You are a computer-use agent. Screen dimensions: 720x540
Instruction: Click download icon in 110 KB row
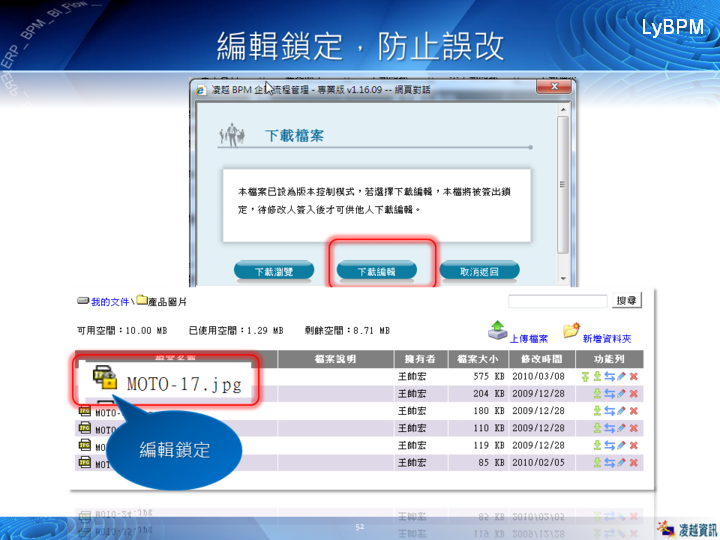click(x=597, y=428)
